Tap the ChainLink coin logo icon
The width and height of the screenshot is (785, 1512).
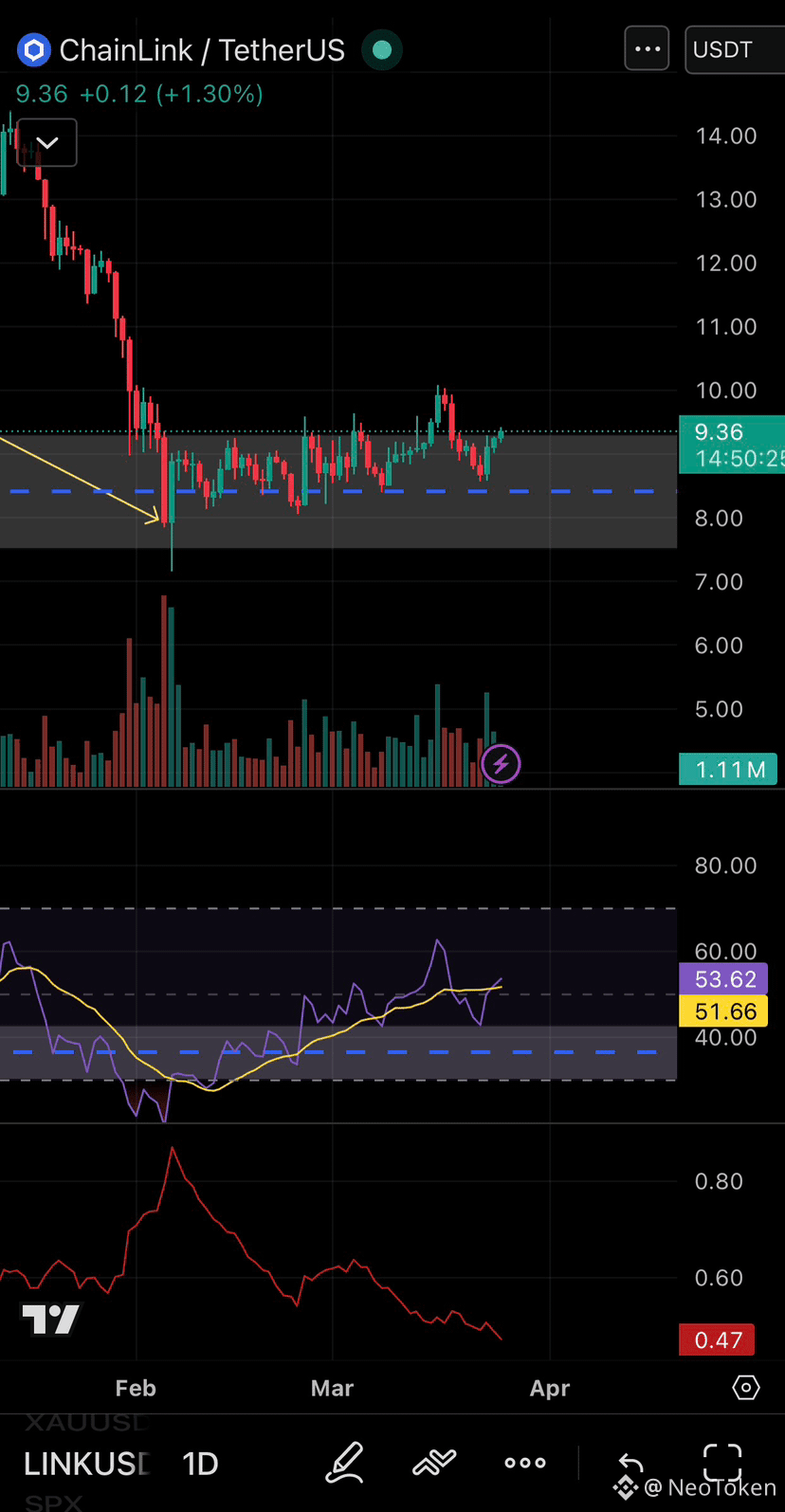(34, 49)
